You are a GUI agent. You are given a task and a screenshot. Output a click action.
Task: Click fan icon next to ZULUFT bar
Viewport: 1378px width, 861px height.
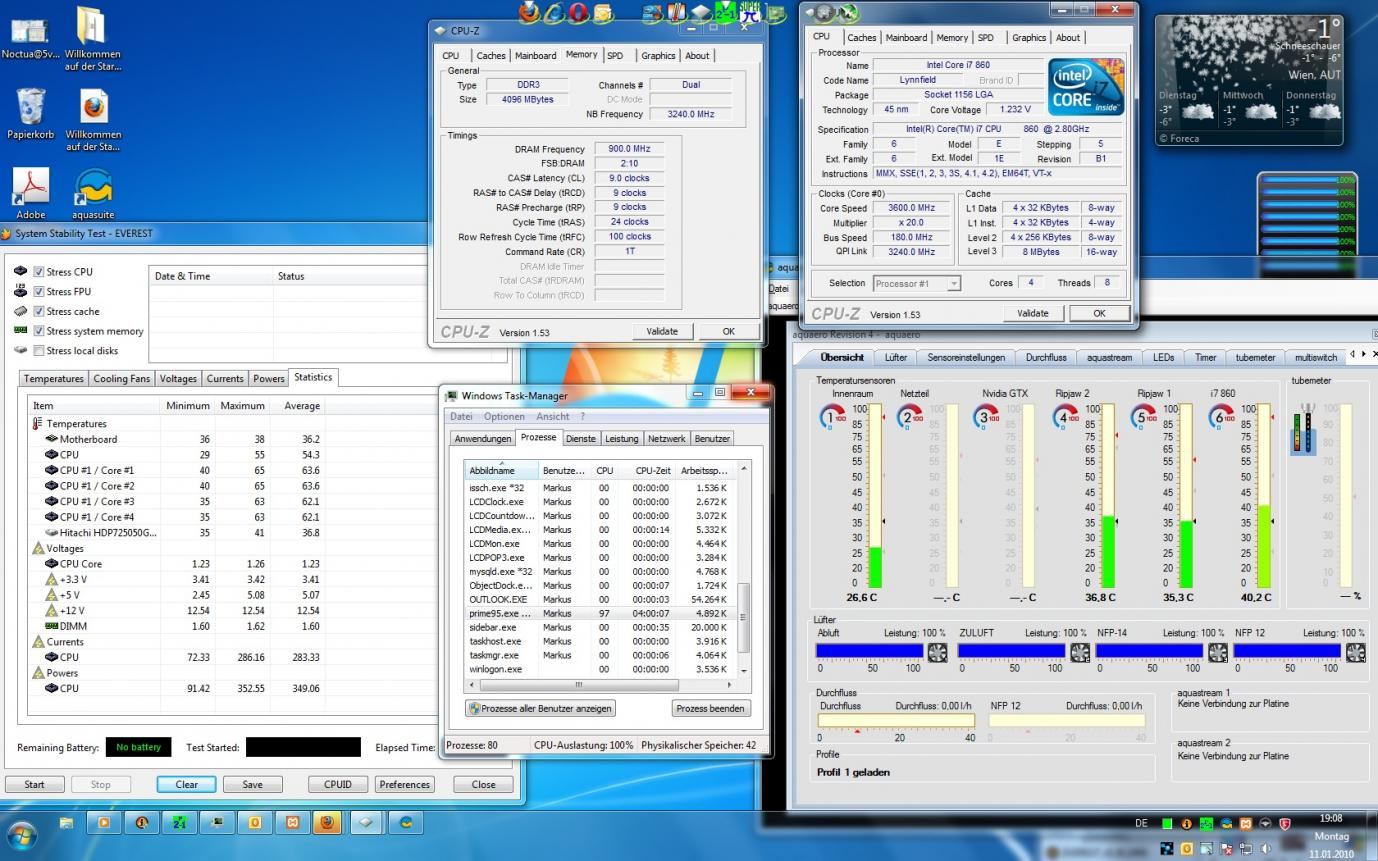[x=1080, y=652]
